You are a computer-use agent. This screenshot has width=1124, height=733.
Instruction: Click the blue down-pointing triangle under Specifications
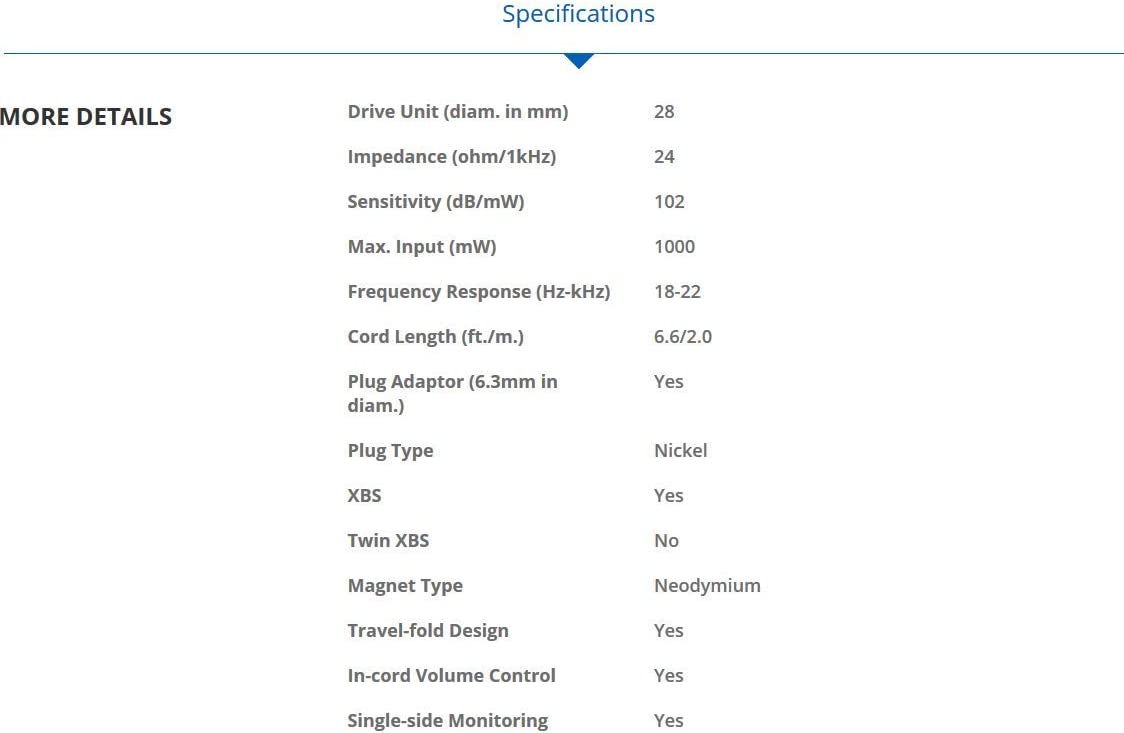(x=578, y=61)
